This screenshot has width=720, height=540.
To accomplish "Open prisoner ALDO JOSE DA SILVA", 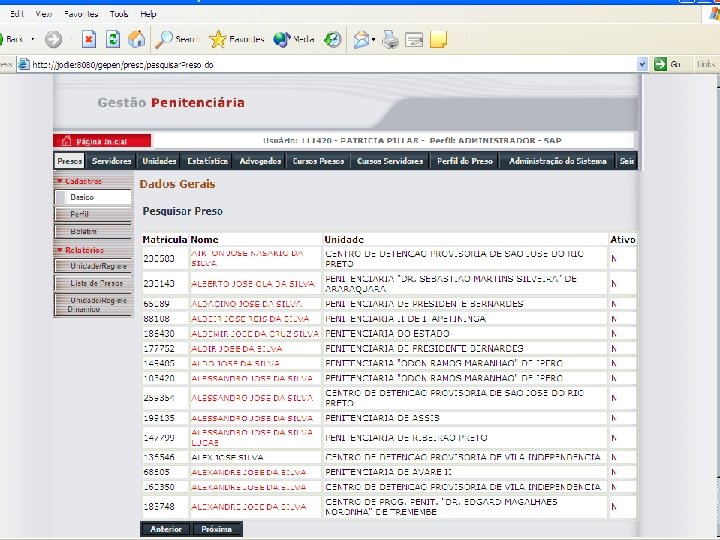I will point(236,363).
